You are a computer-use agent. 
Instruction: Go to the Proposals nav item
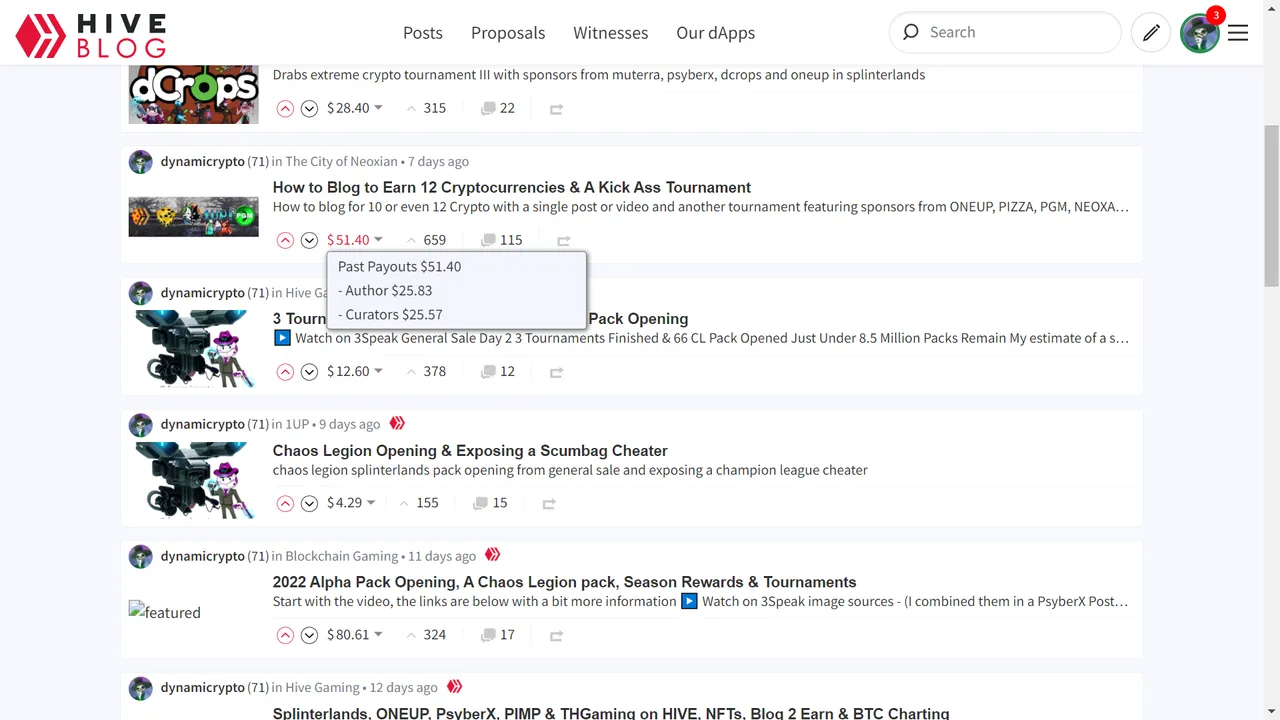coord(508,33)
